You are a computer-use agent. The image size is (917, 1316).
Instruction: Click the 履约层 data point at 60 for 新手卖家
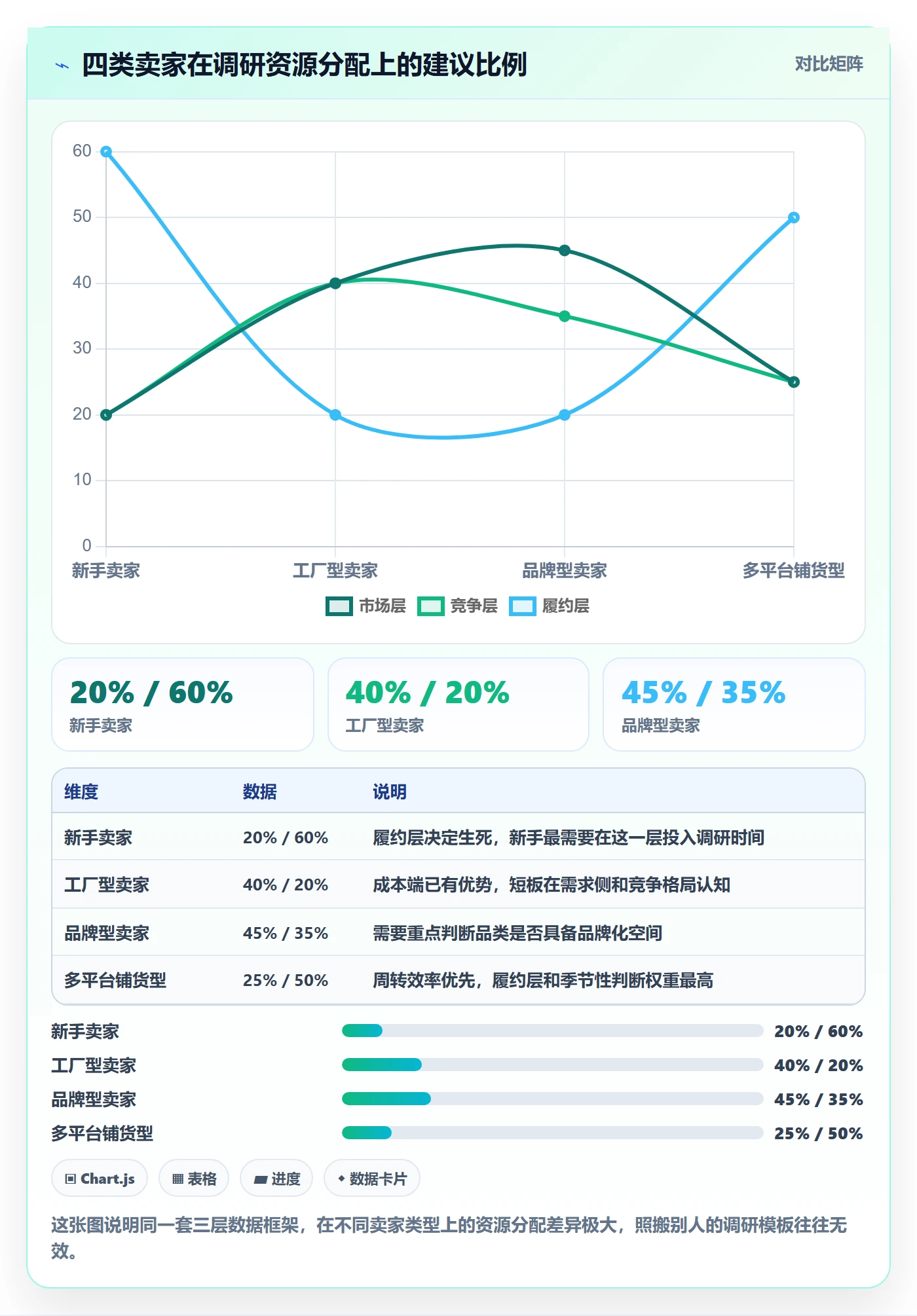[106, 151]
